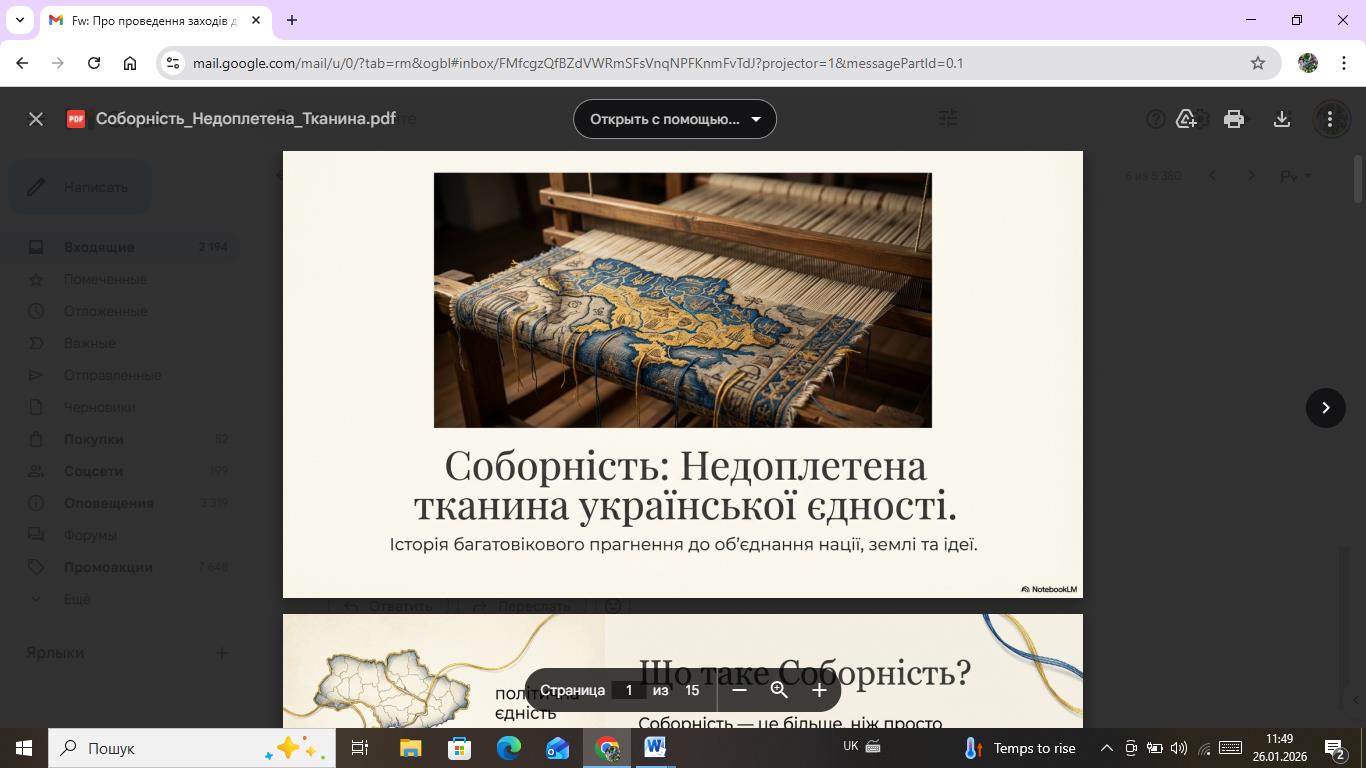1366x768 pixels.
Task: Select the Gmail 'Fw: Про проведення заходів' tab
Action: 150,20
